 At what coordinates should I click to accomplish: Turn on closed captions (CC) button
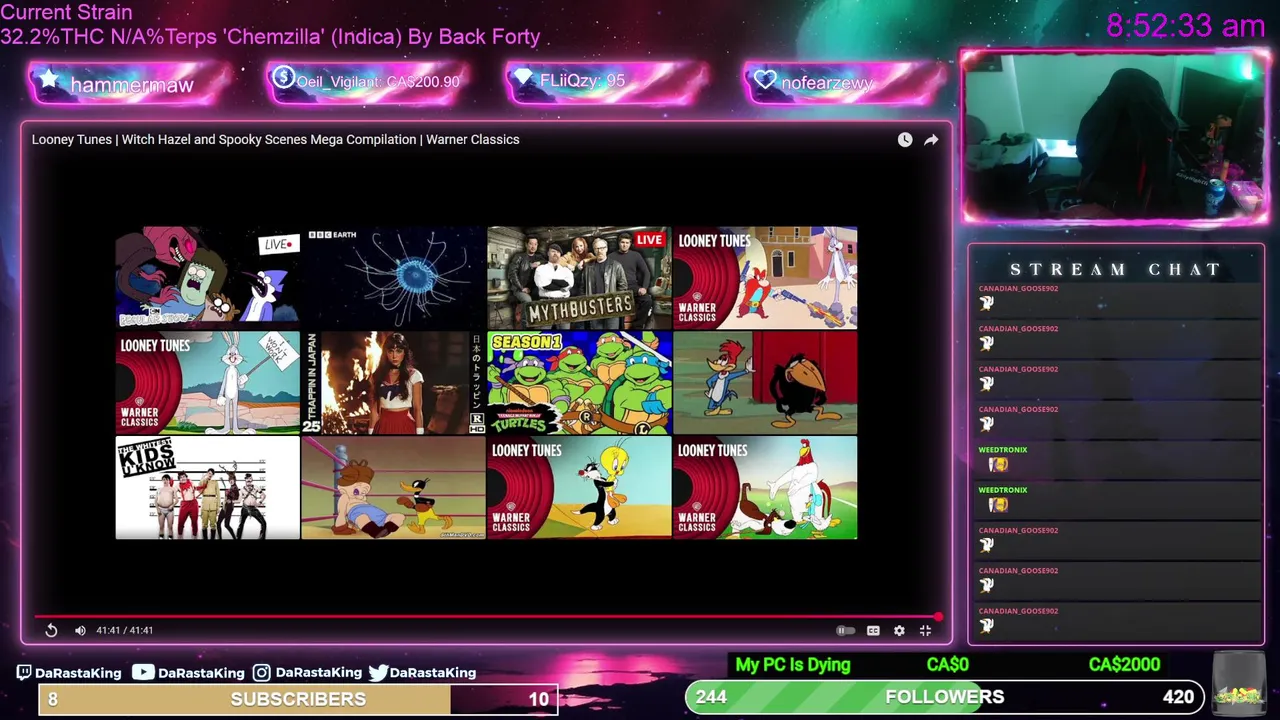pos(873,630)
